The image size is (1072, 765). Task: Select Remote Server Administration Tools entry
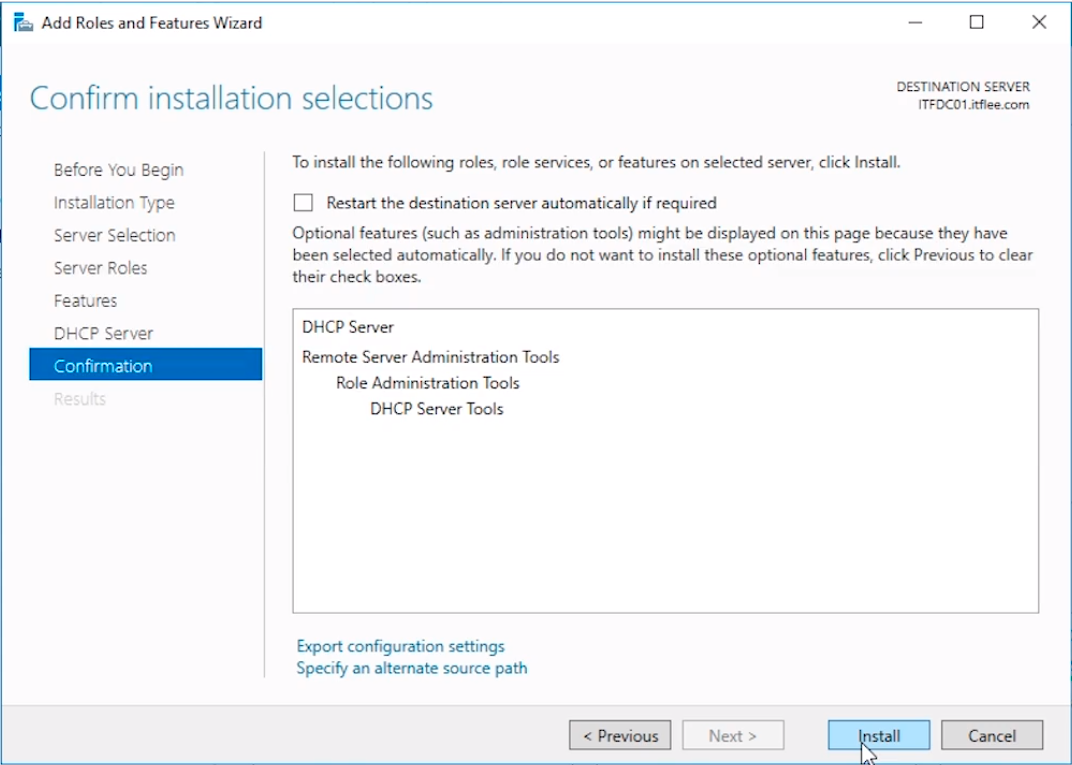pyautogui.click(x=430, y=357)
